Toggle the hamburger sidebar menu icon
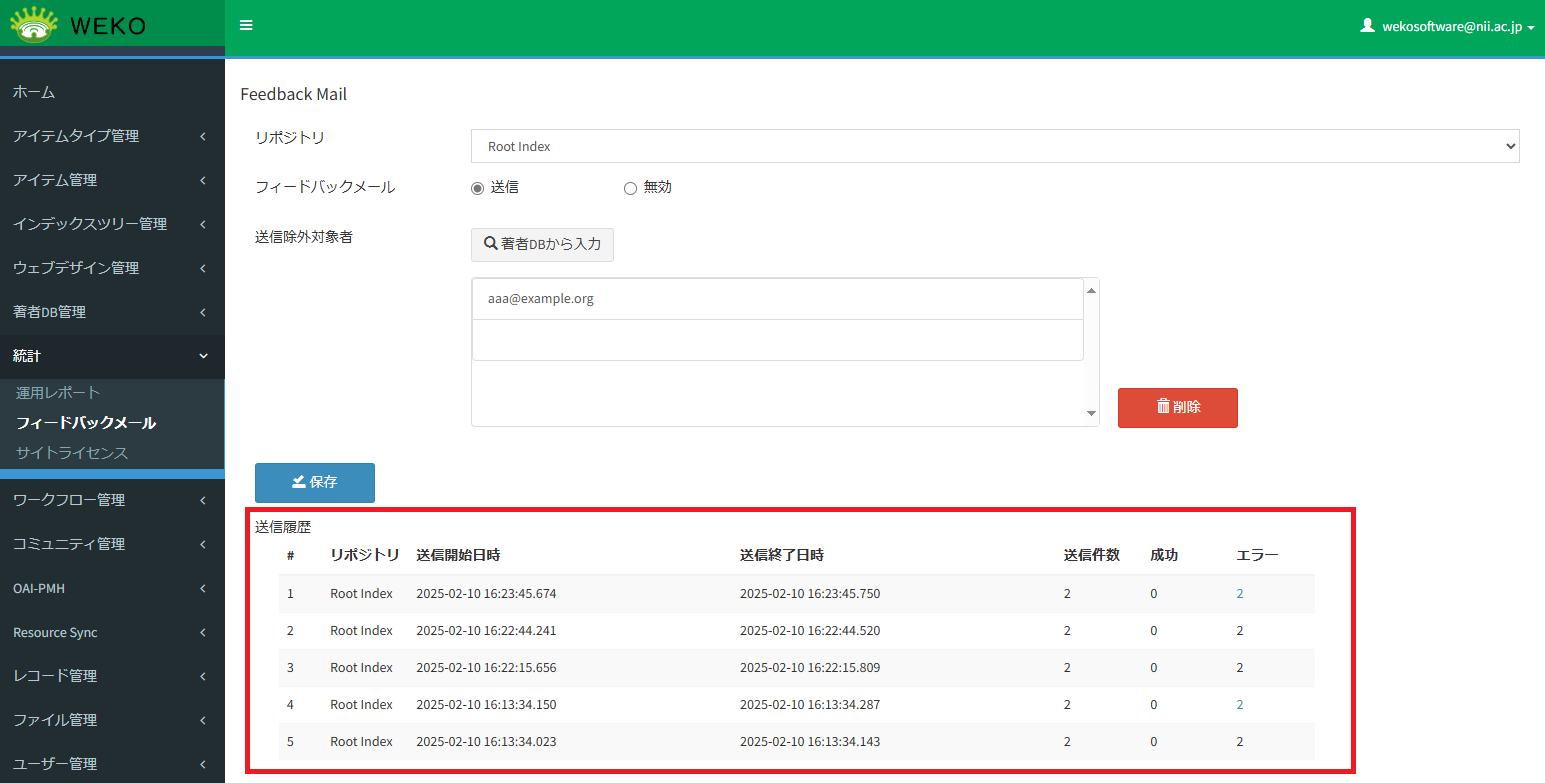 tap(246, 25)
